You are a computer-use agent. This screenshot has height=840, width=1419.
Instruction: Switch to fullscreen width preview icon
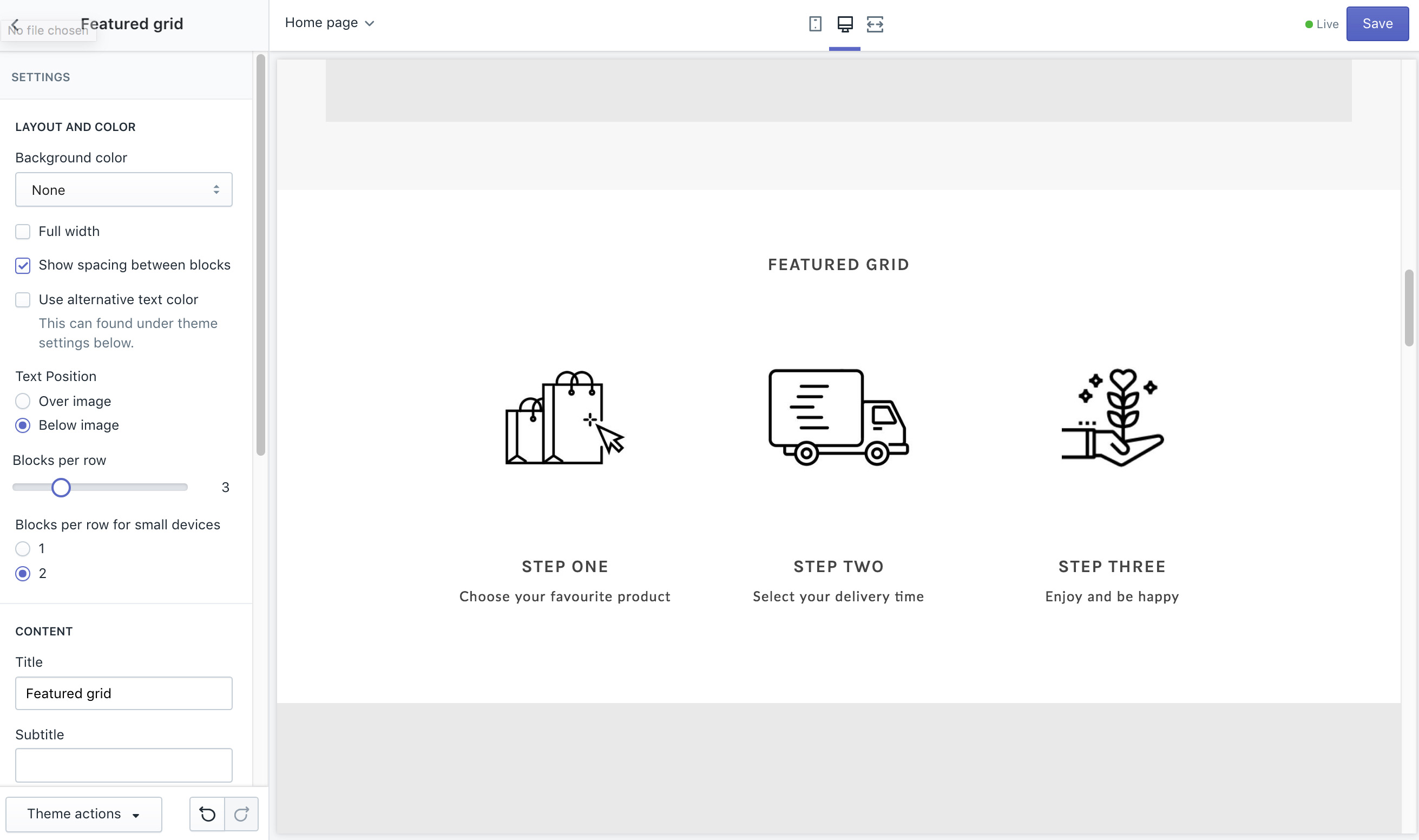(x=875, y=24)
